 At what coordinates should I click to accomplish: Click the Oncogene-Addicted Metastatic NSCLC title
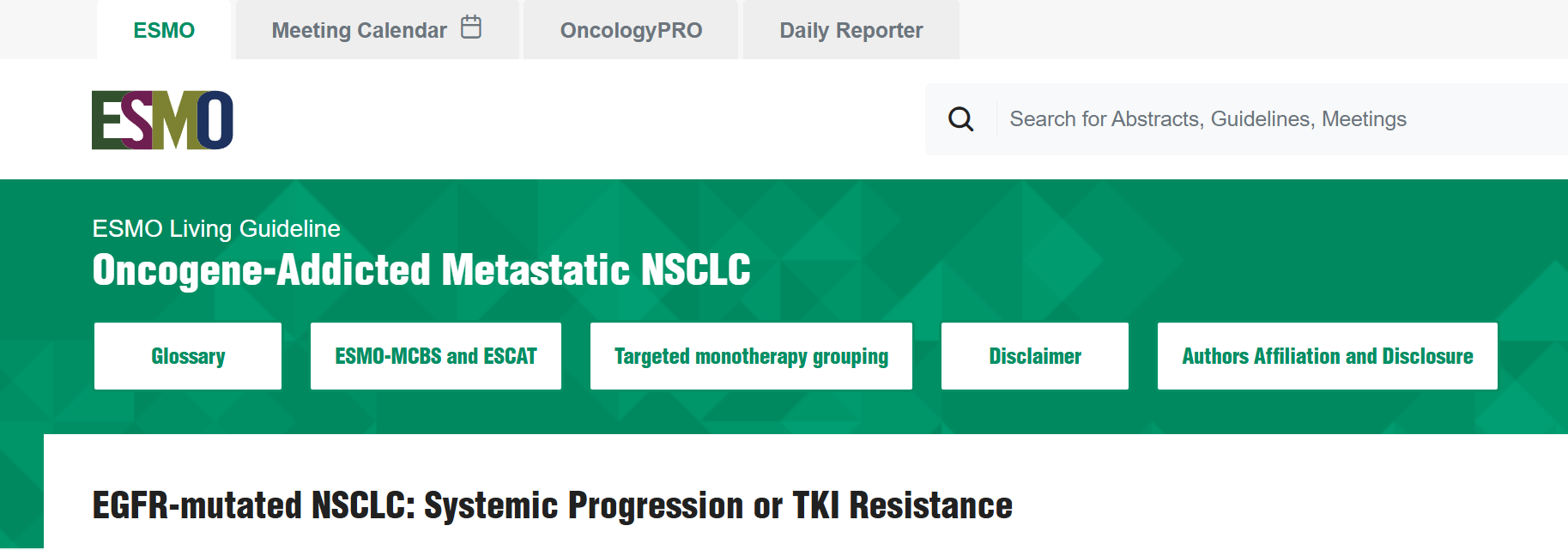[421, 270]
